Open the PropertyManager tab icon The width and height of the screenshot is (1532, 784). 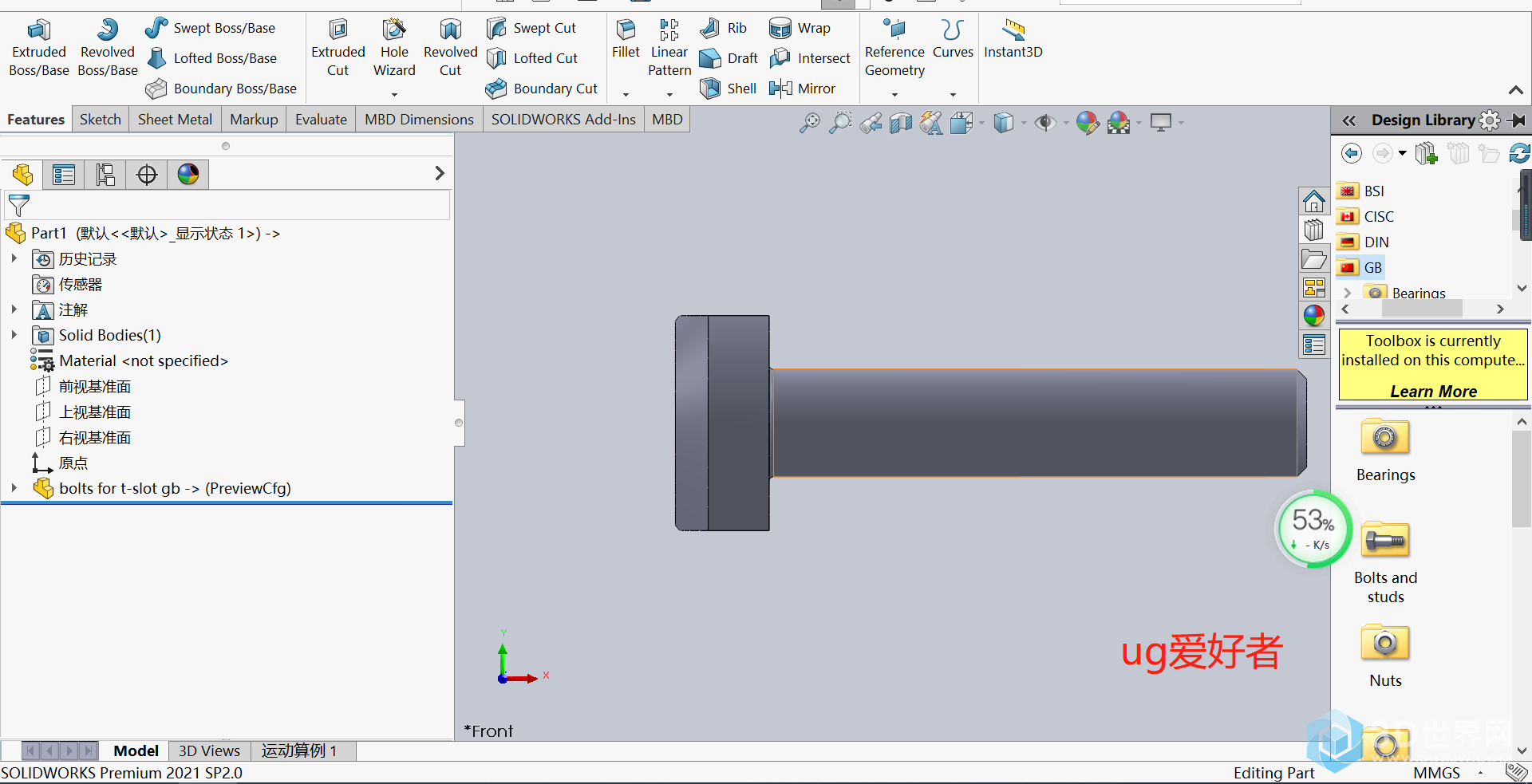(64, 174)
